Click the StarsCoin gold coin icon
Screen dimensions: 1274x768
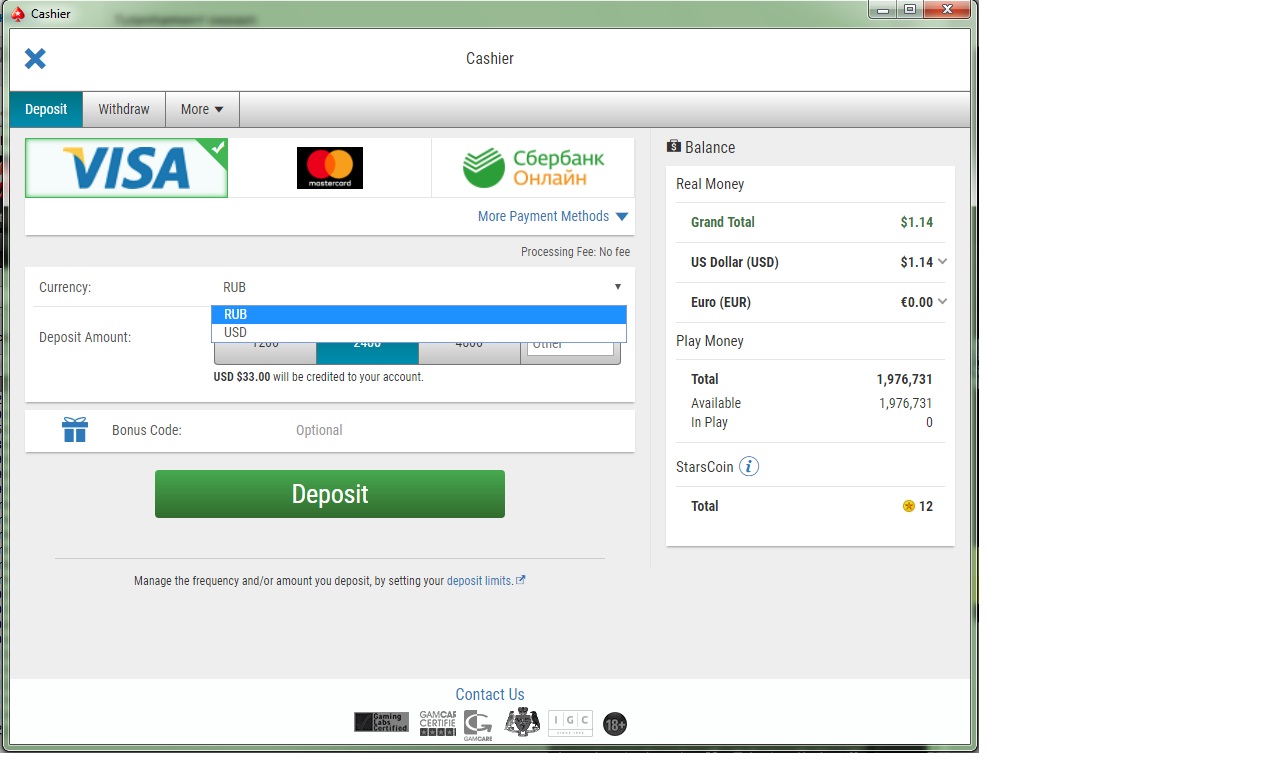coord(908,506)
